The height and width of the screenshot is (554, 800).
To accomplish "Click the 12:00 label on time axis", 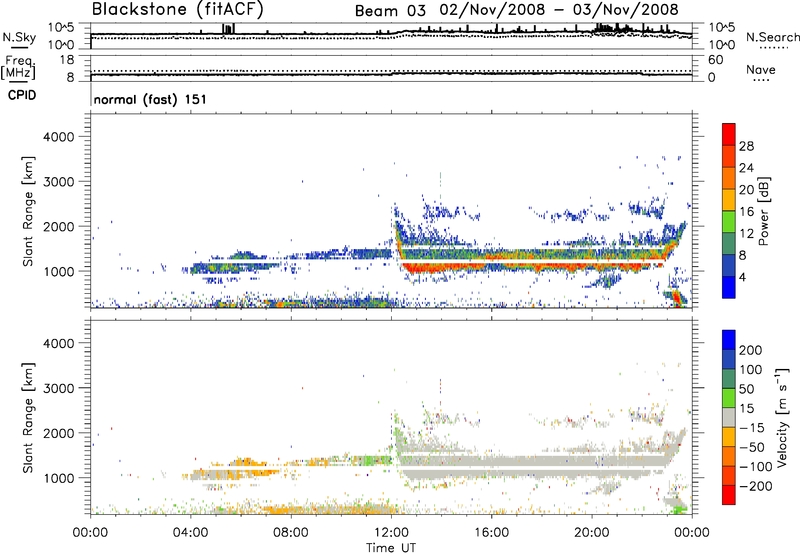I will click(391, 533).
